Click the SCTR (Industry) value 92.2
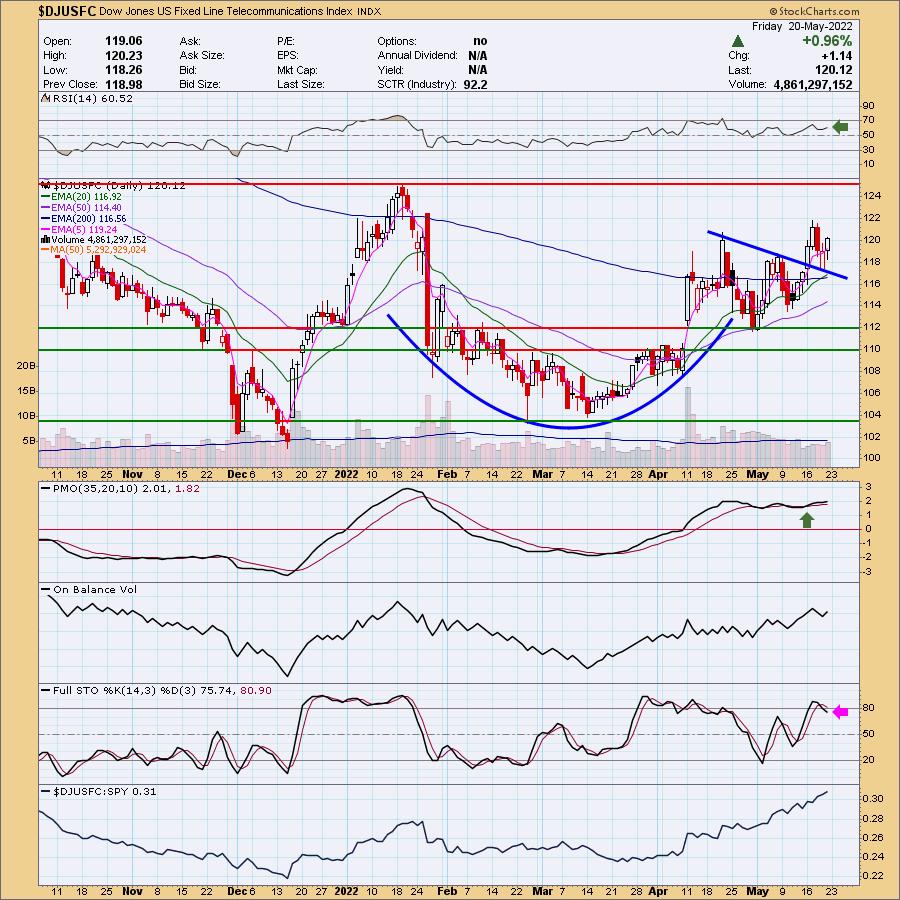The width and height of the screenshot is (900, 900). 475,84
